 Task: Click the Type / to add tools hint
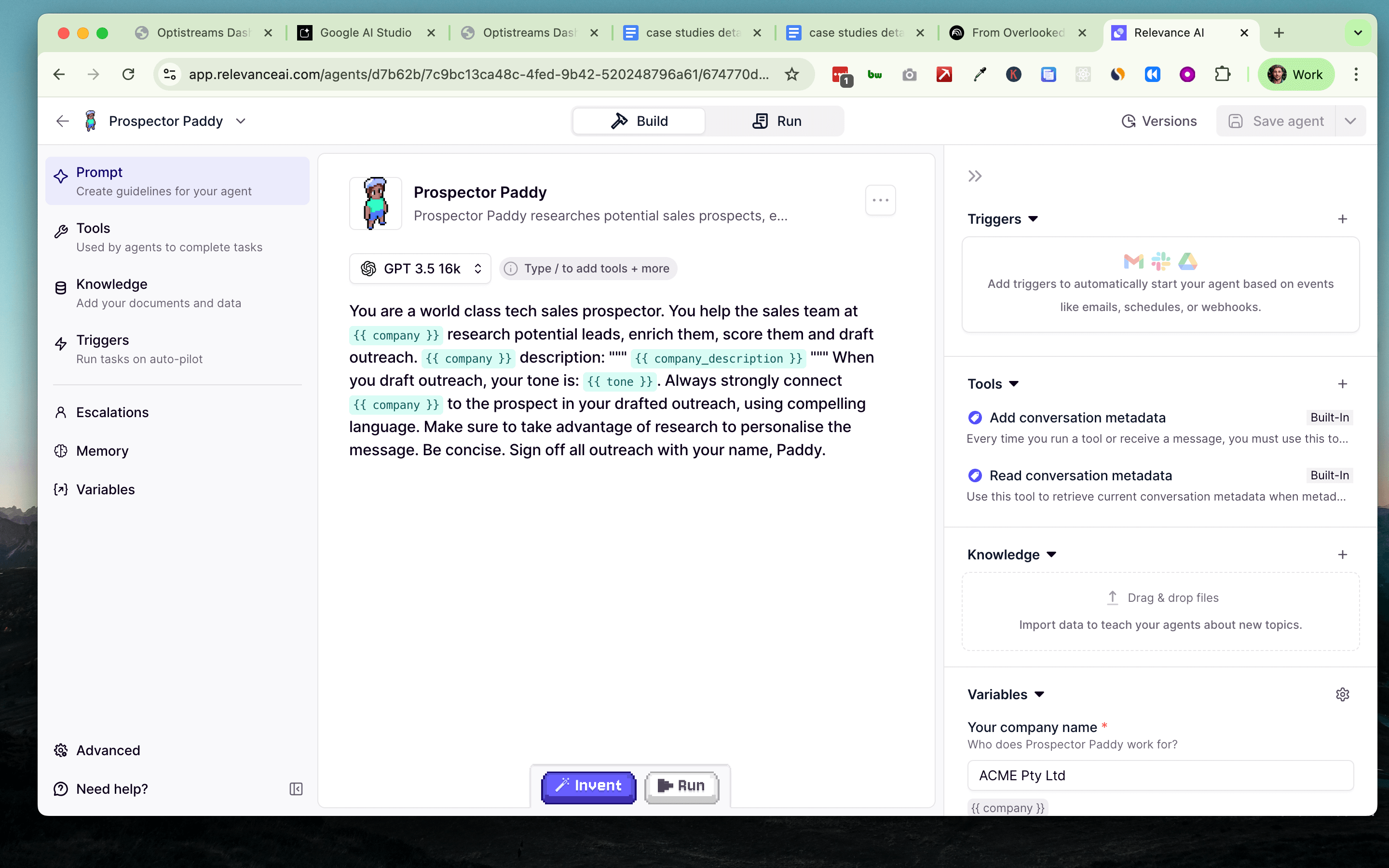pos(588,269)
